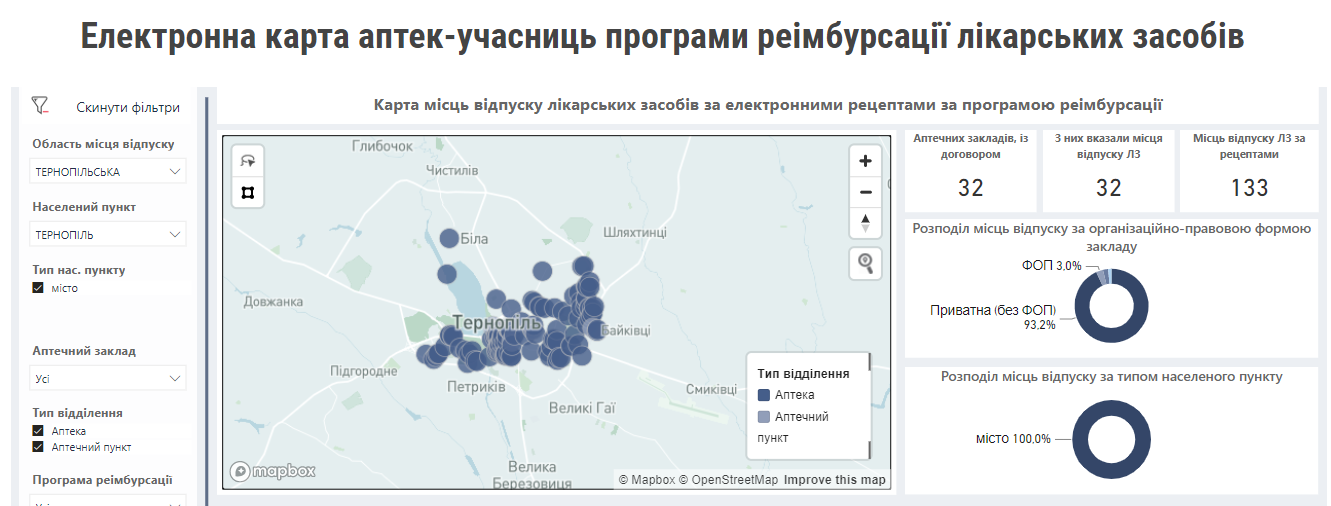
Task: Open the 'Improve this map' link
Action: click(834, 480)
